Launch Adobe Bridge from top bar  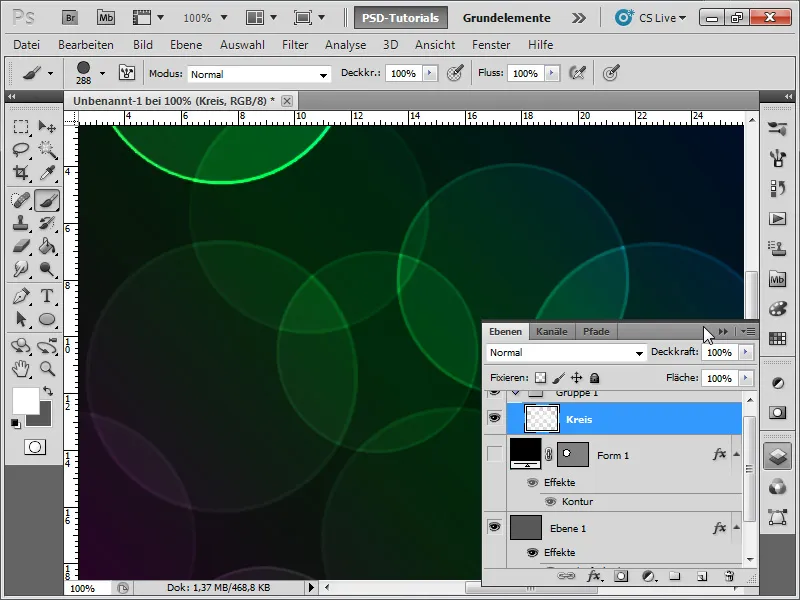(70, 18)
